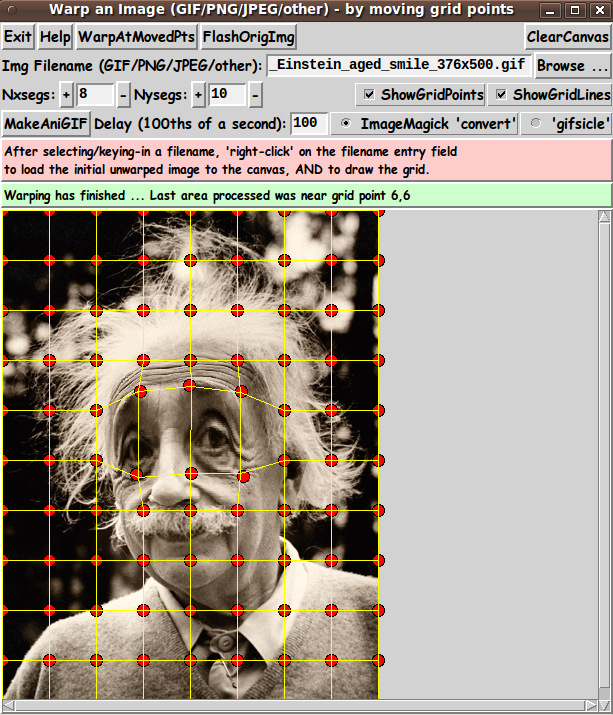Click the grid point on the sweater button

237,660
